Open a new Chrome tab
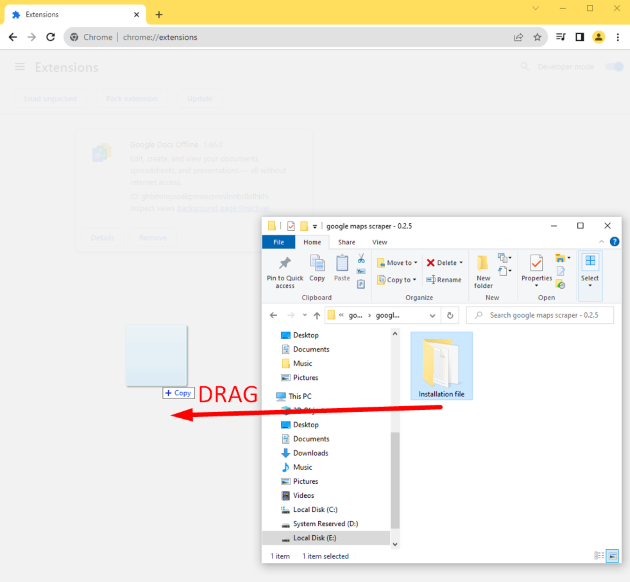 (x=159, y=15)
